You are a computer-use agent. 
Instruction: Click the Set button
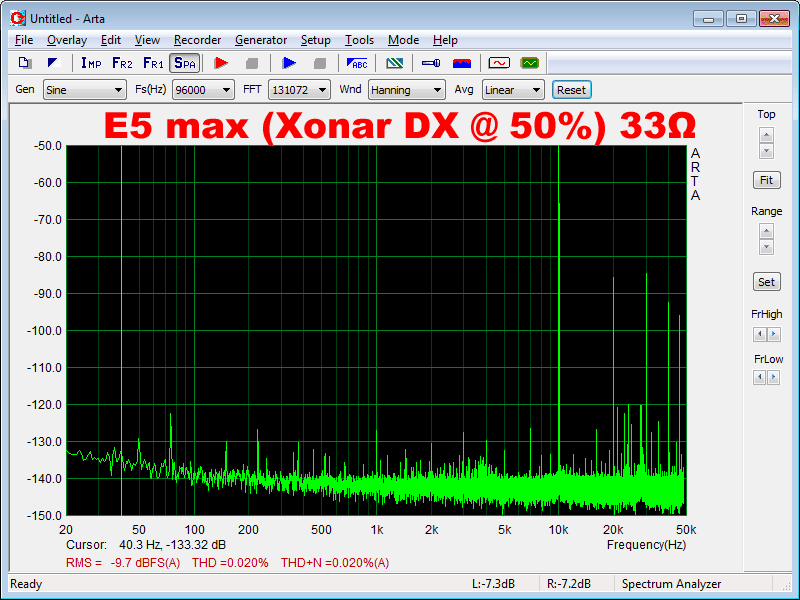[x=766, y=282]
